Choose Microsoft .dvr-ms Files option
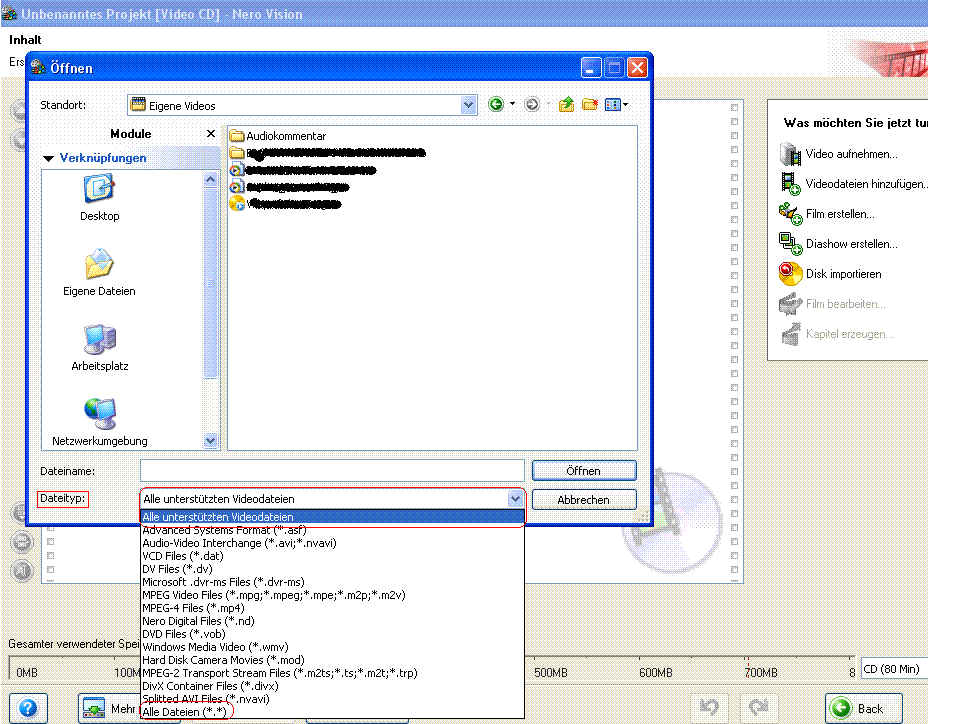956x724 pixels. click(x=332, y=582)
